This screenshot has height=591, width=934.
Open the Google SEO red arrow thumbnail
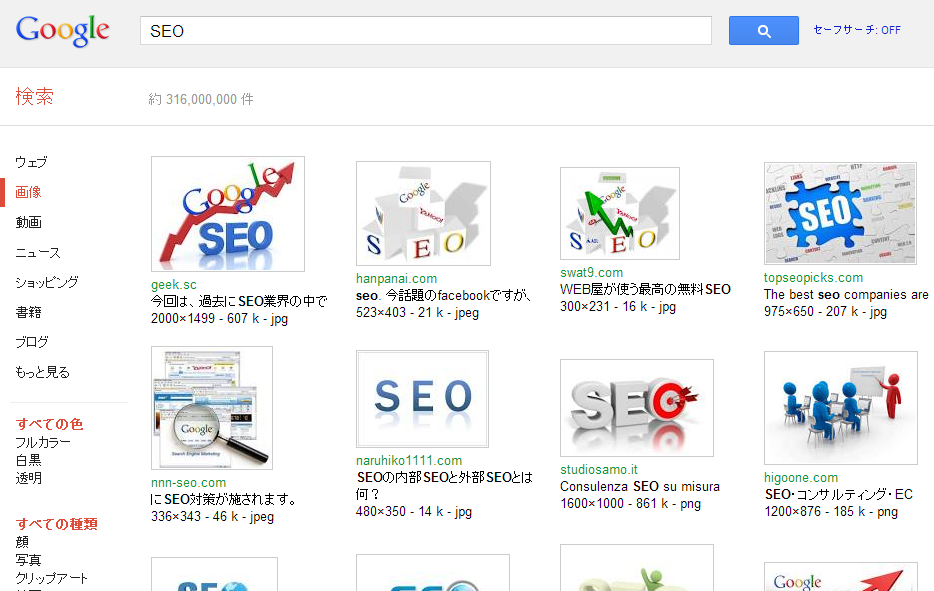(x=228, y=214)
